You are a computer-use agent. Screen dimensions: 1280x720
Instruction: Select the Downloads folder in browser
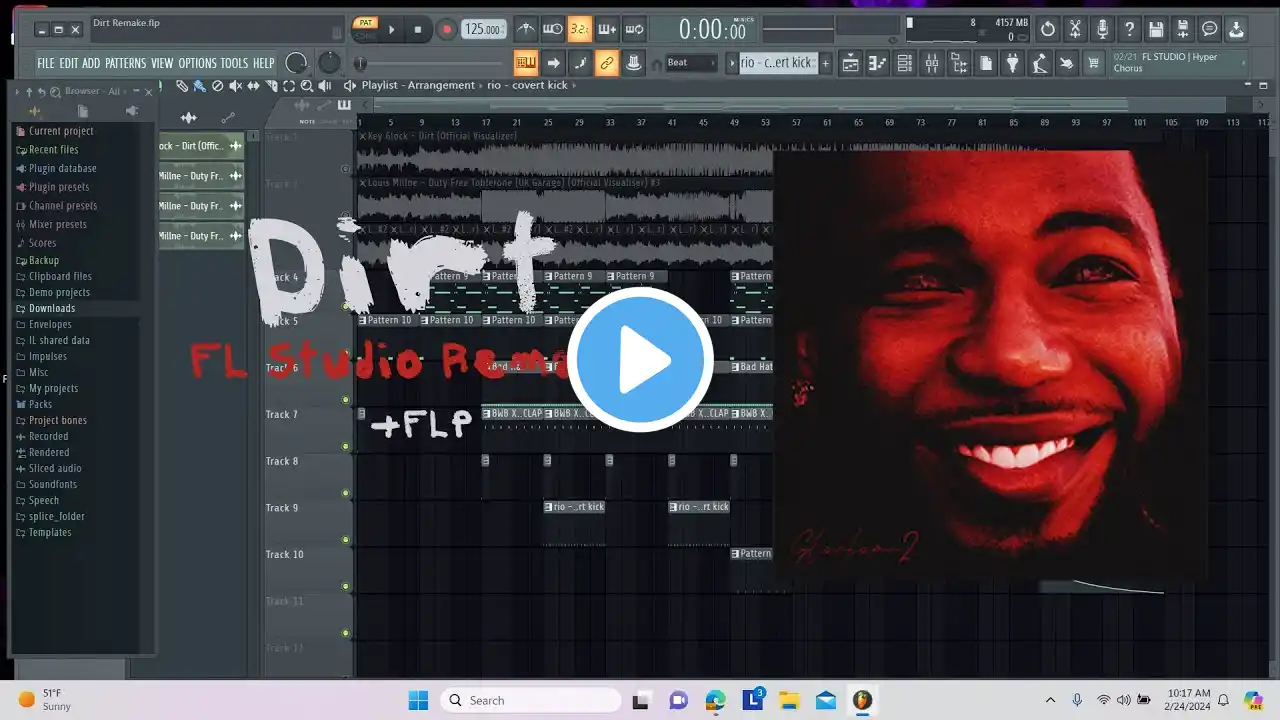click(52, 309)
